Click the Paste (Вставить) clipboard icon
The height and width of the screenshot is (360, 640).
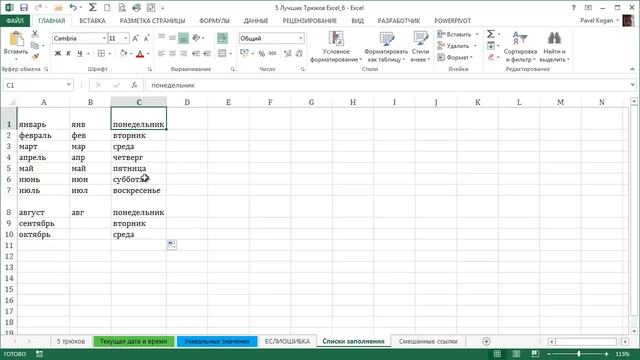click(x=16, y=38)
